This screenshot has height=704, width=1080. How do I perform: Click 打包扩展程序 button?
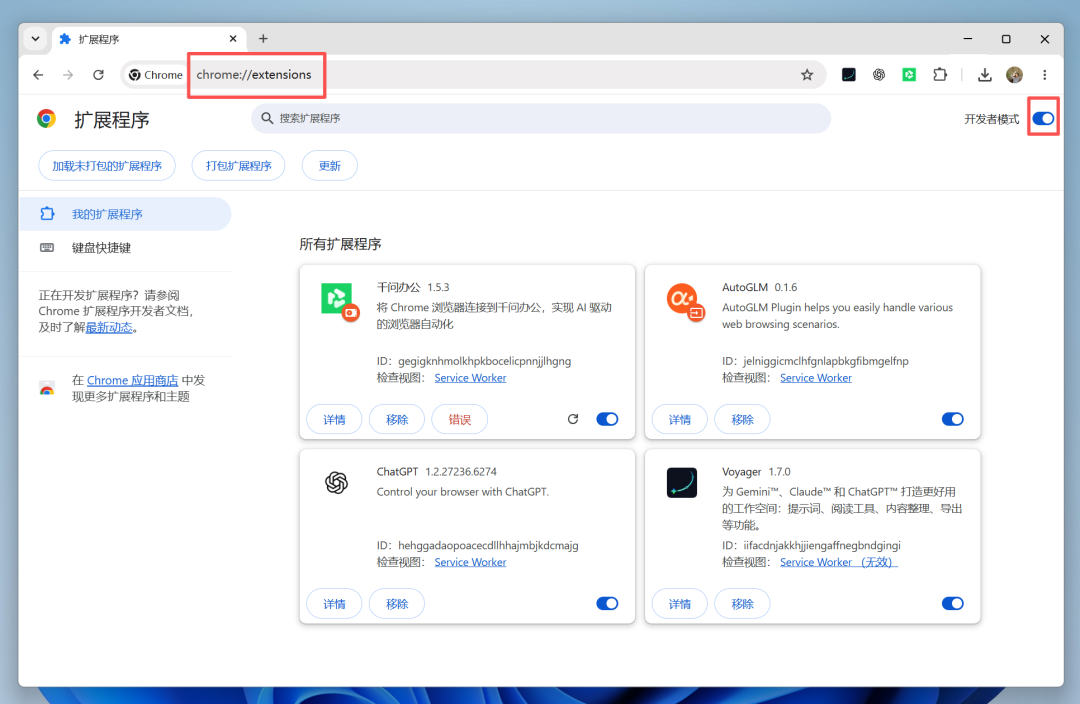tap(238, 165)
